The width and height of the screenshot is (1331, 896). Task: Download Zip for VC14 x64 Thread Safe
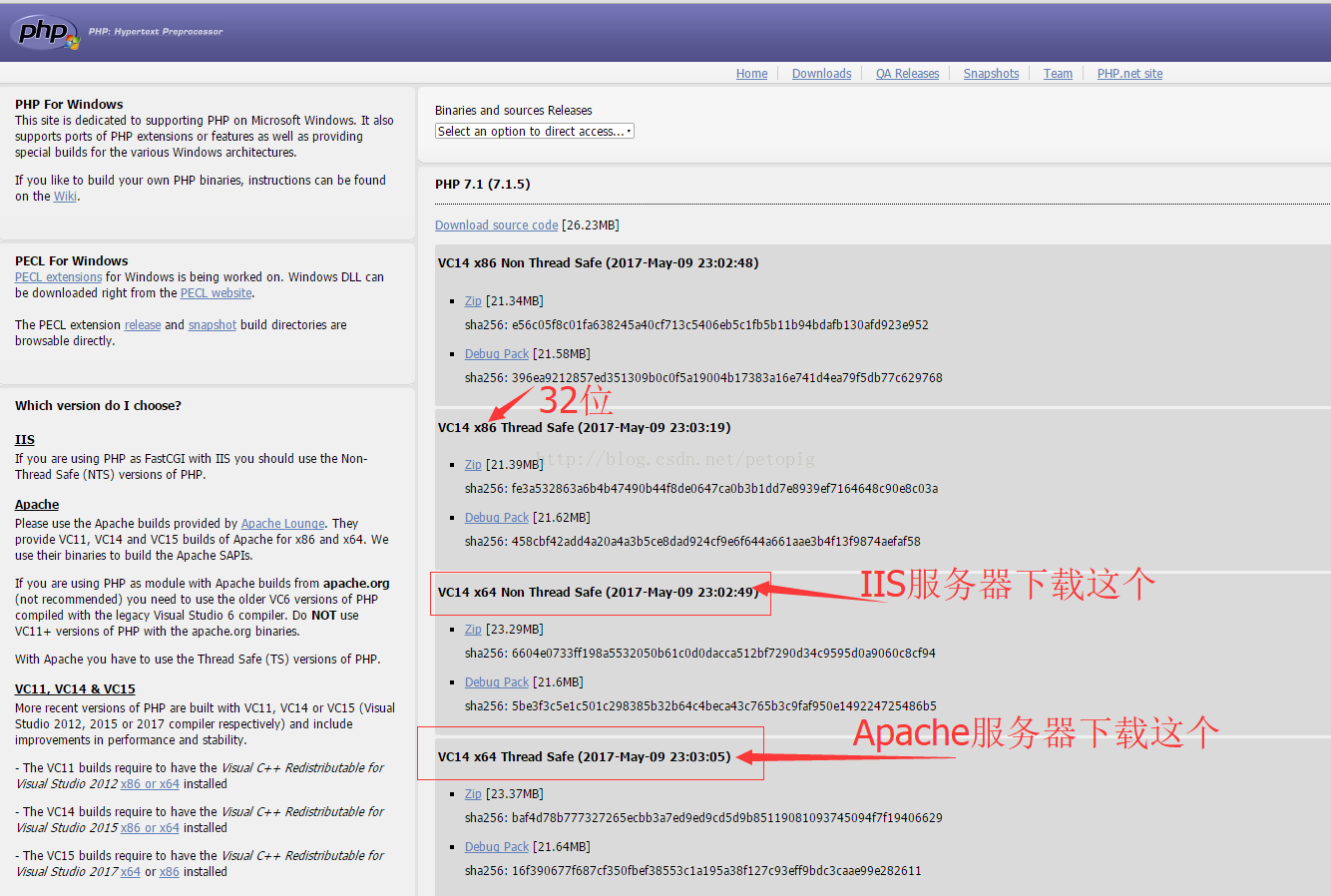click(473, 794)
